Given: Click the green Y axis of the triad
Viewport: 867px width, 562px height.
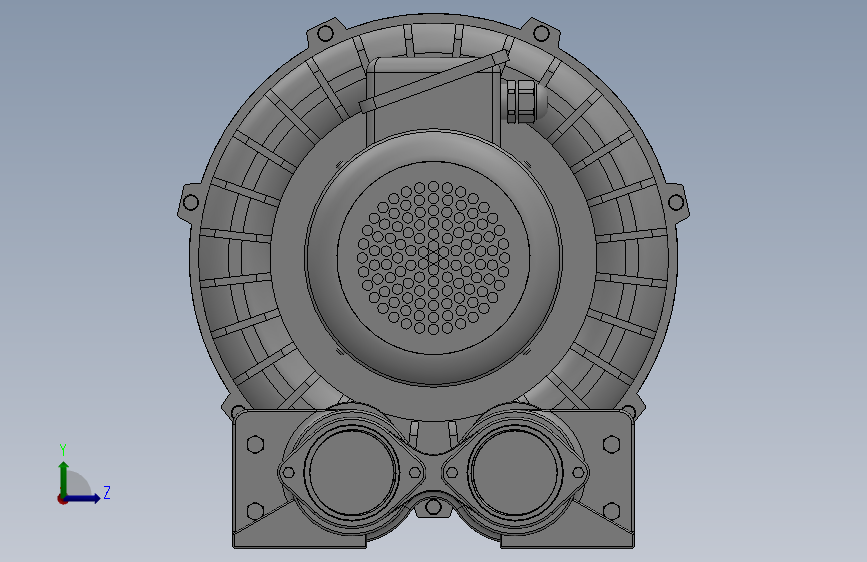Looking at the screenshot, I should click(64, 478).
